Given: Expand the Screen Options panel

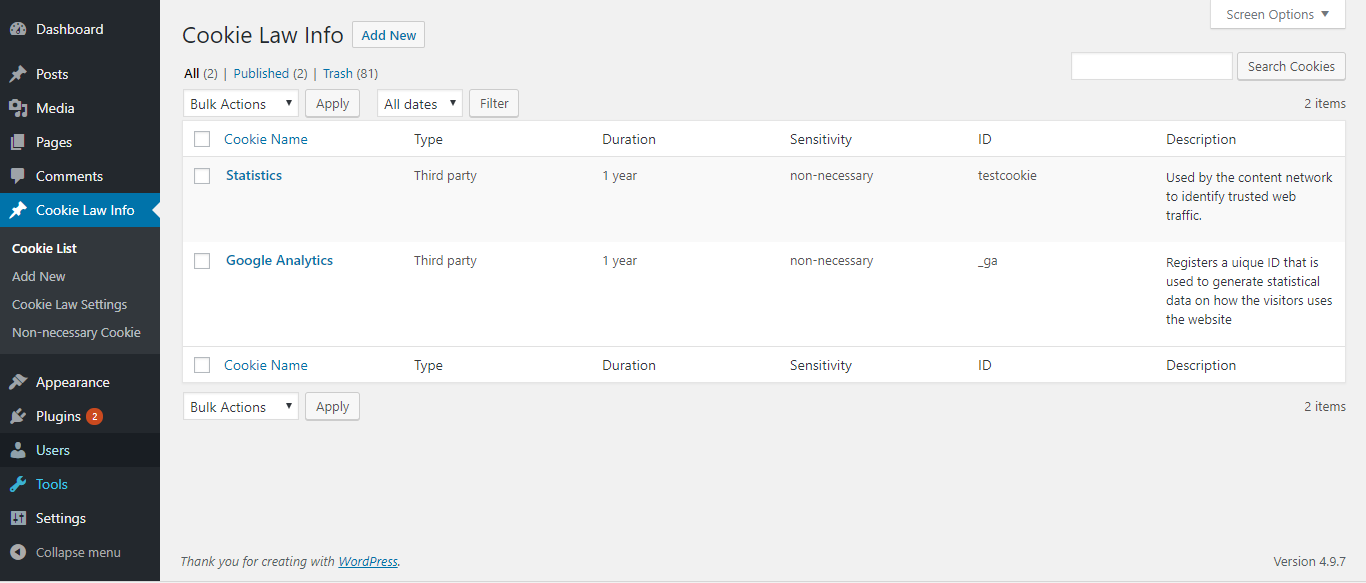Looking at the screenshot, I should click(x=1277, y=14).
